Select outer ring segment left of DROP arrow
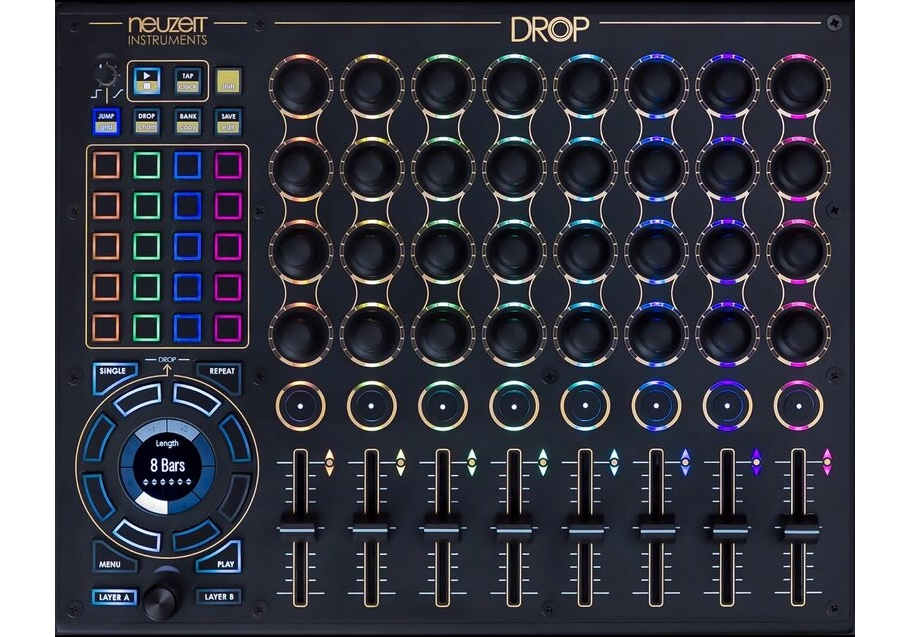Image resolution: width=910 pixels, height=637 pixels. [138, 398]
